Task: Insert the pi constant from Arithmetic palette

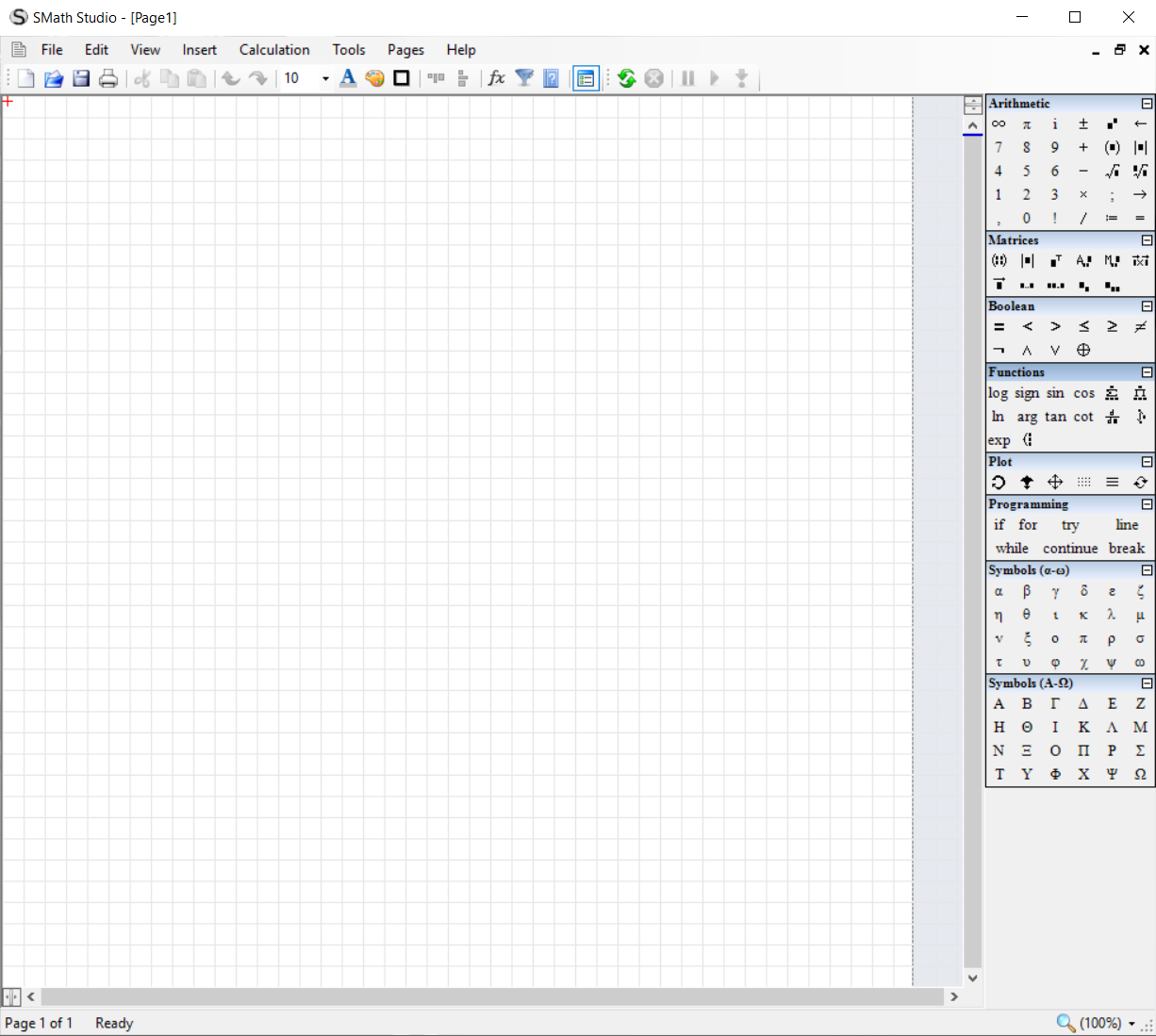Action: 1027,123
